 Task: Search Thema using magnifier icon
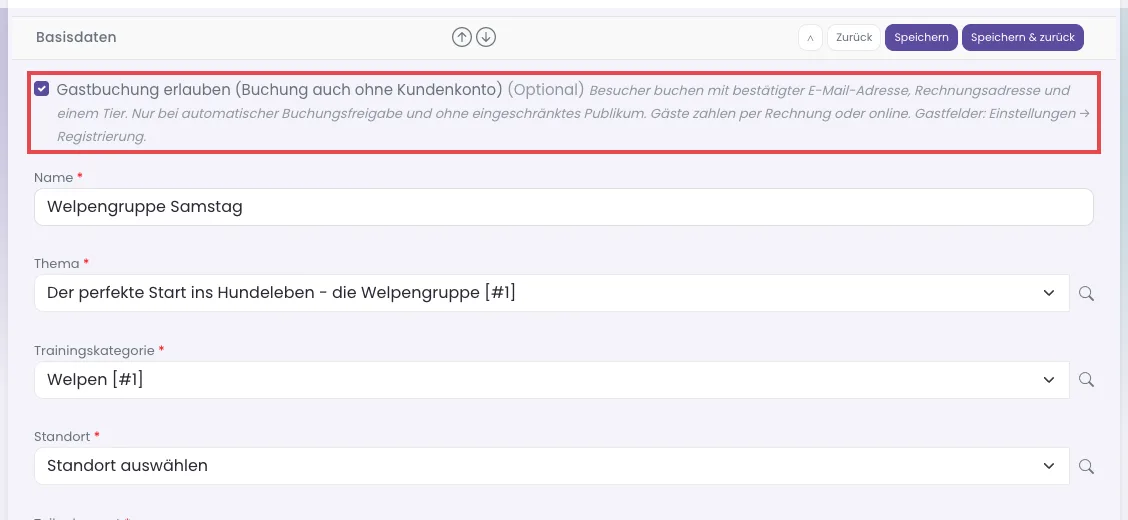click(1086, 293)
